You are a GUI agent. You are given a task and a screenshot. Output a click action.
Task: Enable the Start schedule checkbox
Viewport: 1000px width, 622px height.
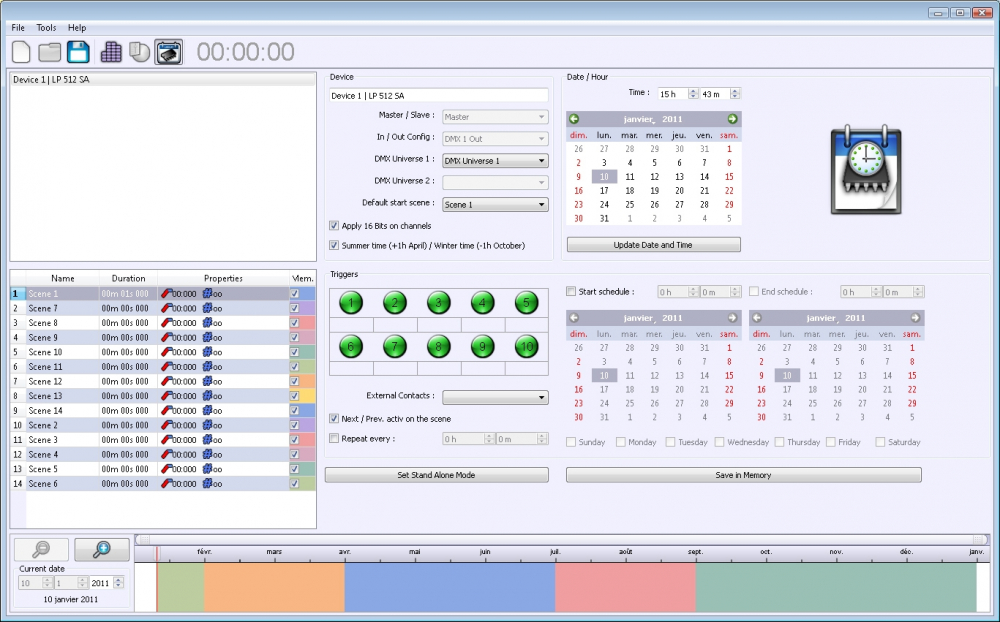point(571,292)
